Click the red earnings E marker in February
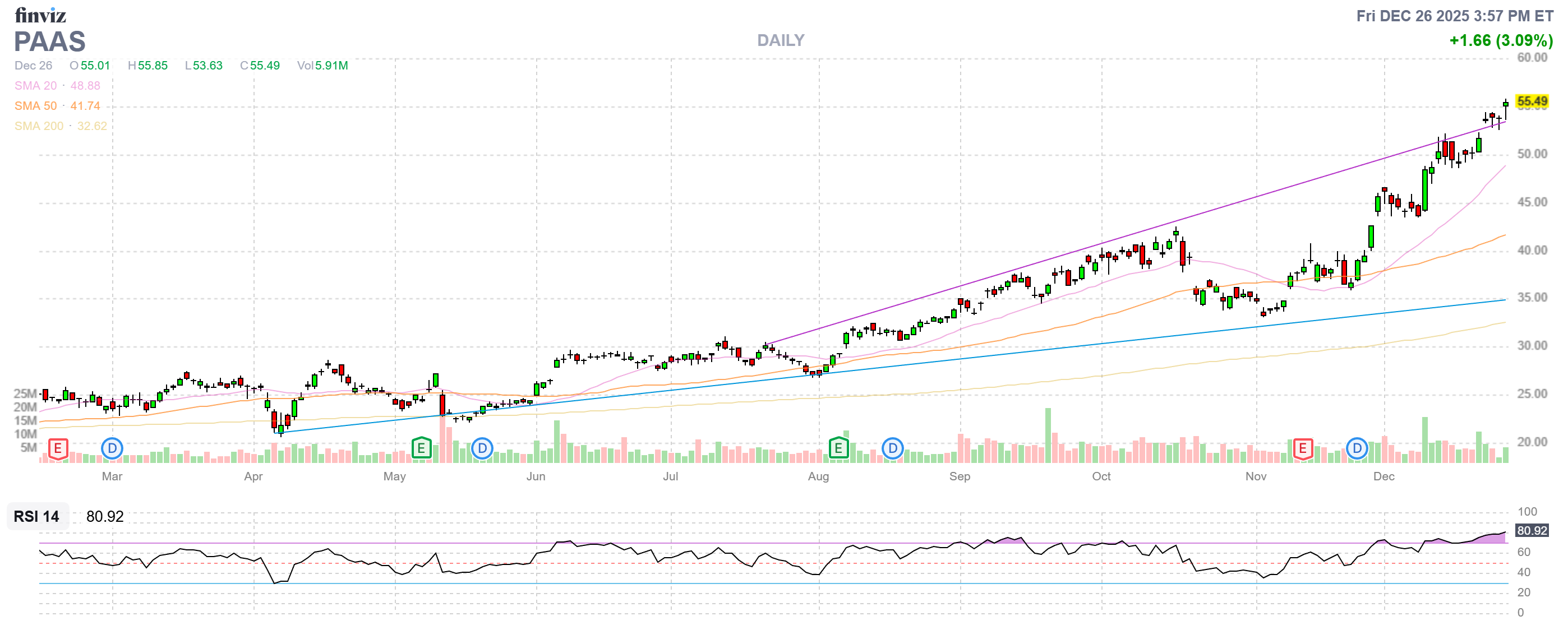This screenshot has width=1568, height=630. point(58,450)
